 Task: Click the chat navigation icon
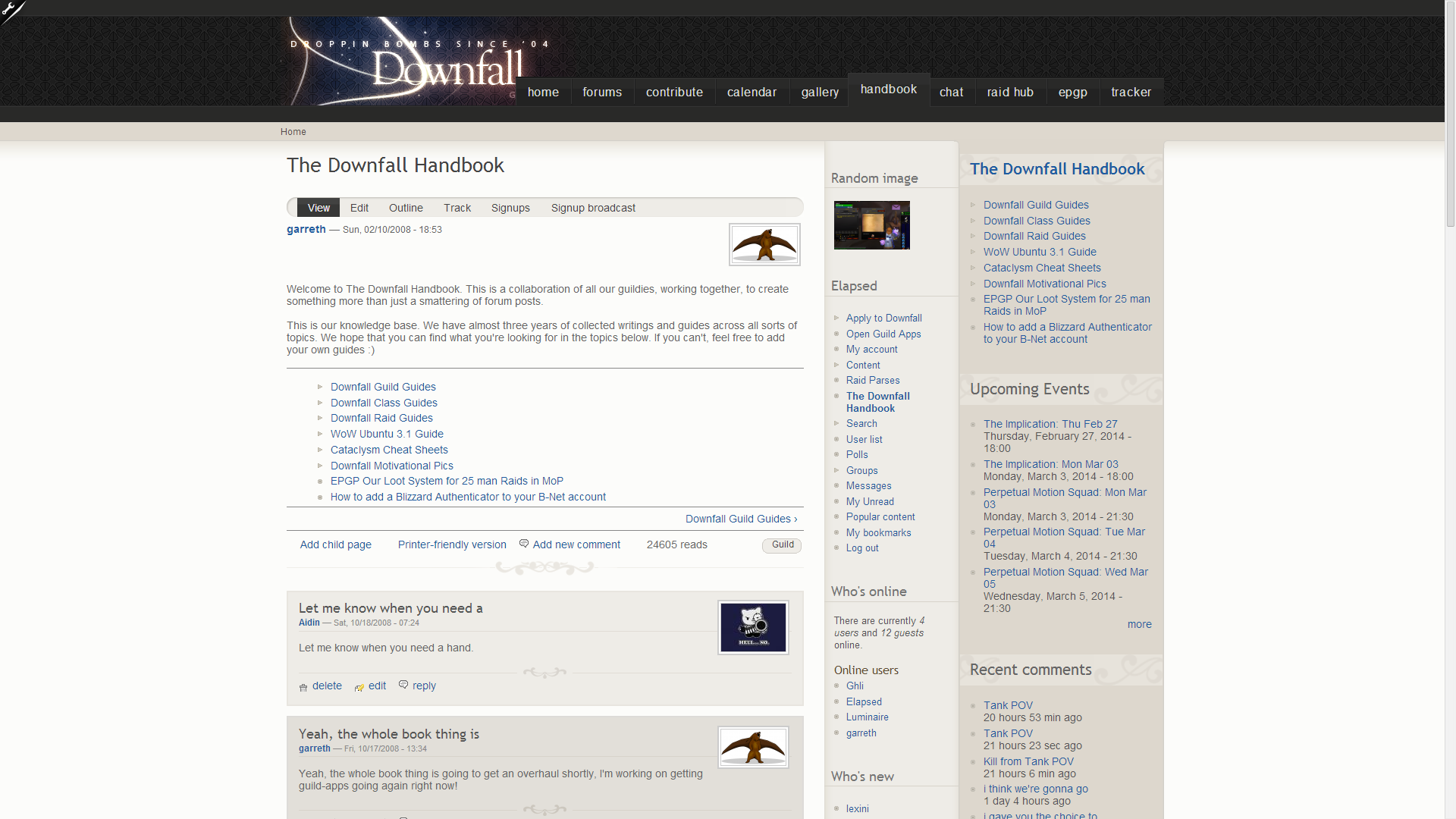point(951,91)
